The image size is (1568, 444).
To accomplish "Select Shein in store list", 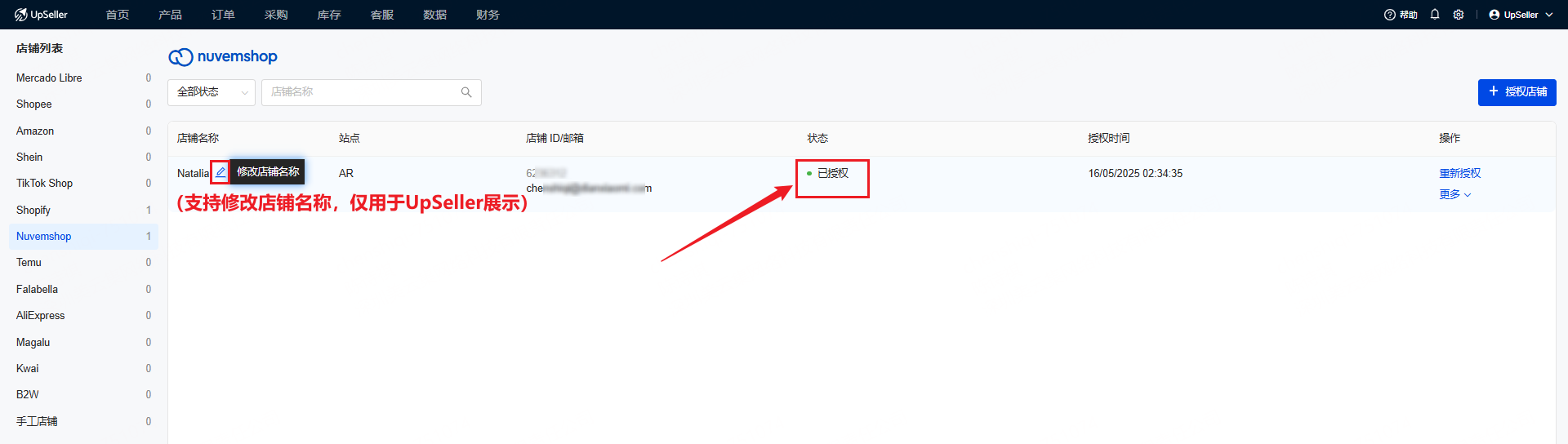I will click(x=83, y=157).
